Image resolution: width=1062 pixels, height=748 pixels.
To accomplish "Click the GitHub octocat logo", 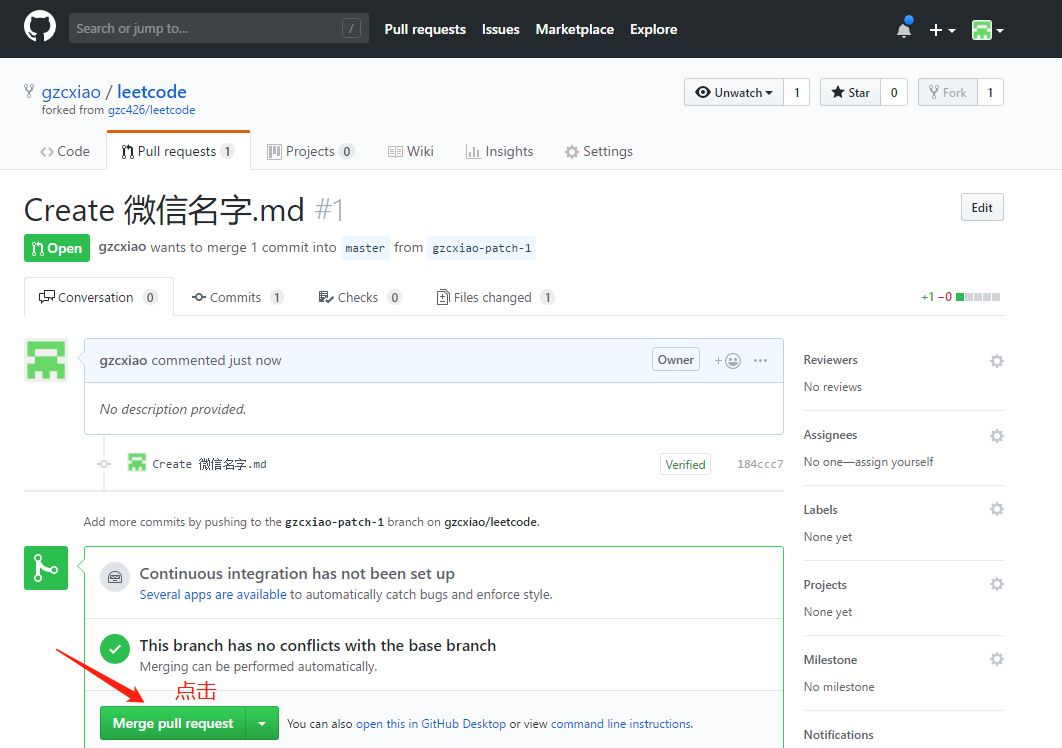I will (38, 27).
